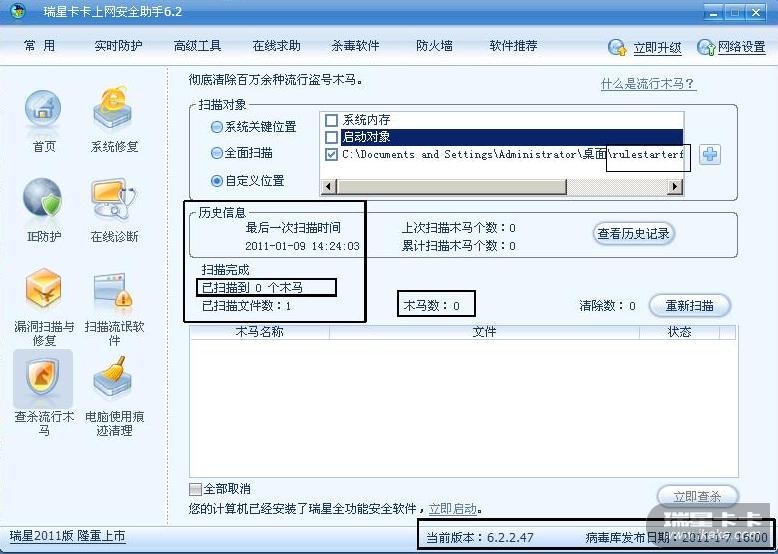Uncheck the C:\Documents and Settings path checkbox
Screen dimensions: 778x554
pyautogui.click(x=331, y=155)
